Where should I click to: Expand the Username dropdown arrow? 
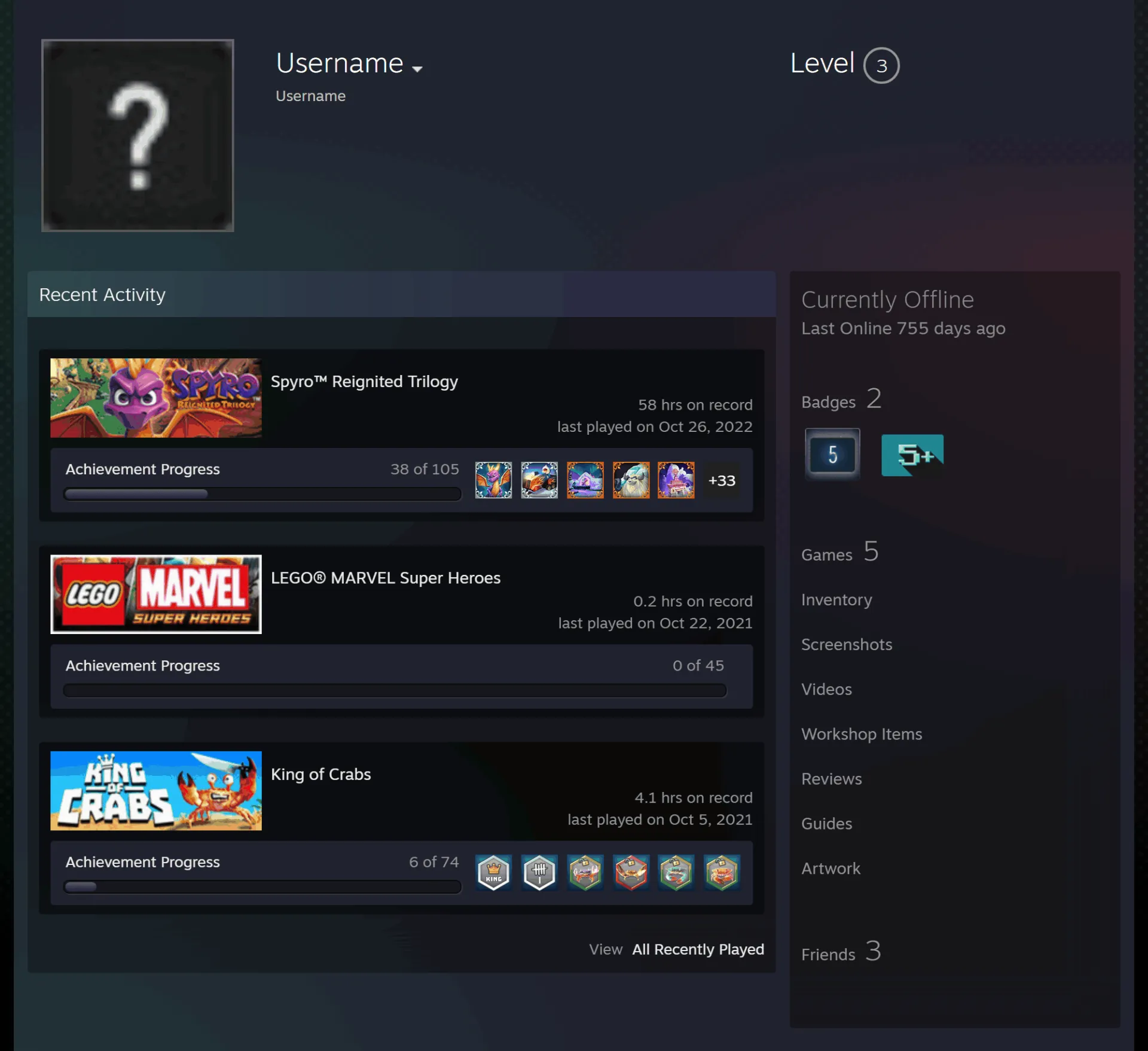[417, 69]
